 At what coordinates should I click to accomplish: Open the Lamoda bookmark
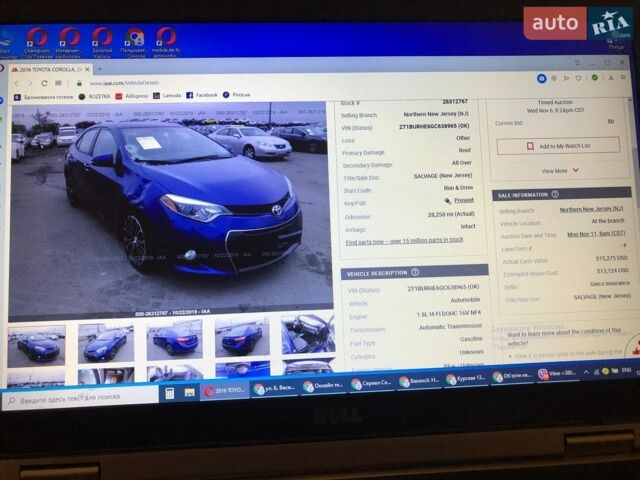pos(167,96)
